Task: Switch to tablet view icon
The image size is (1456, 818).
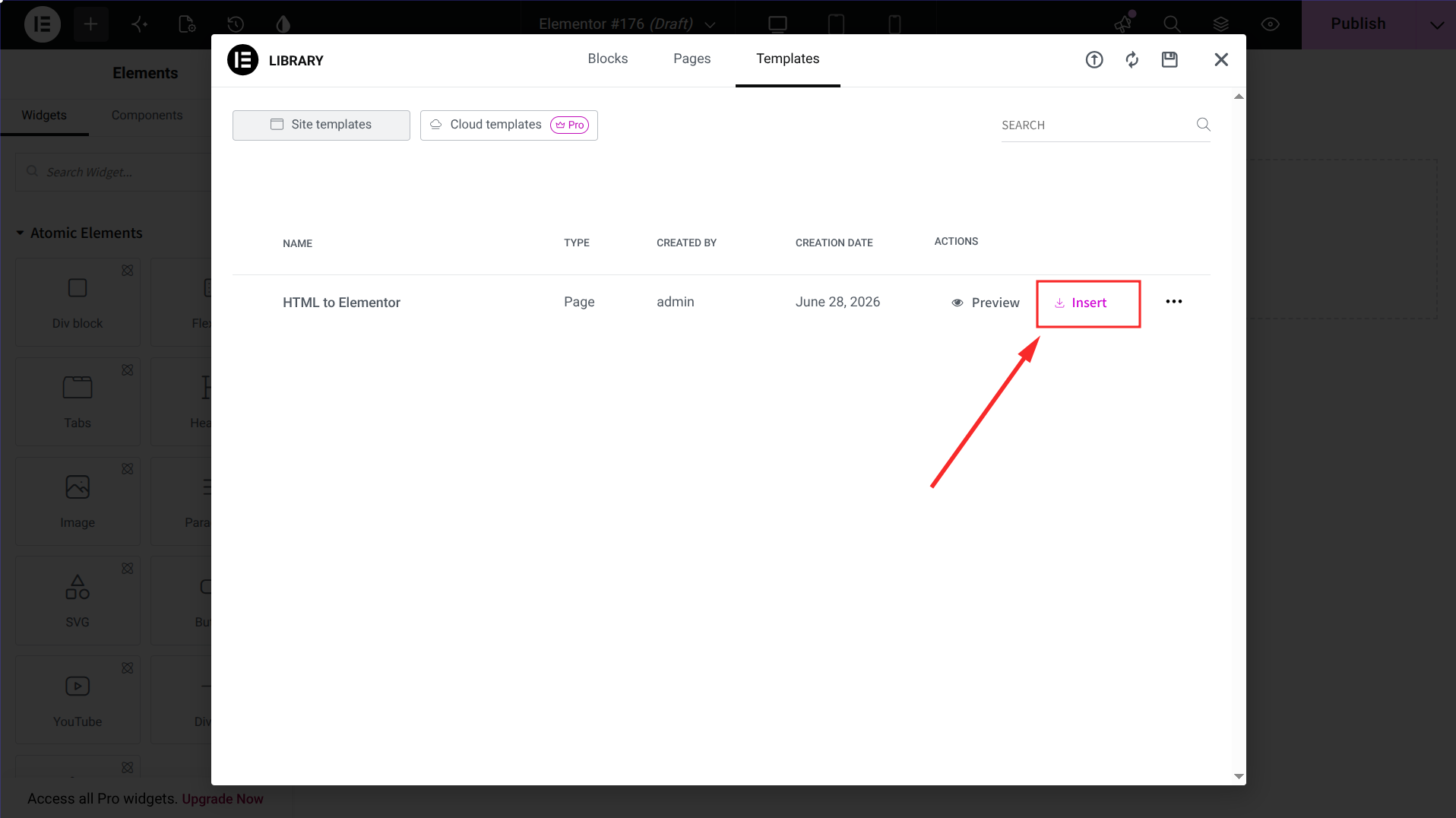Action: pos(836,24)
